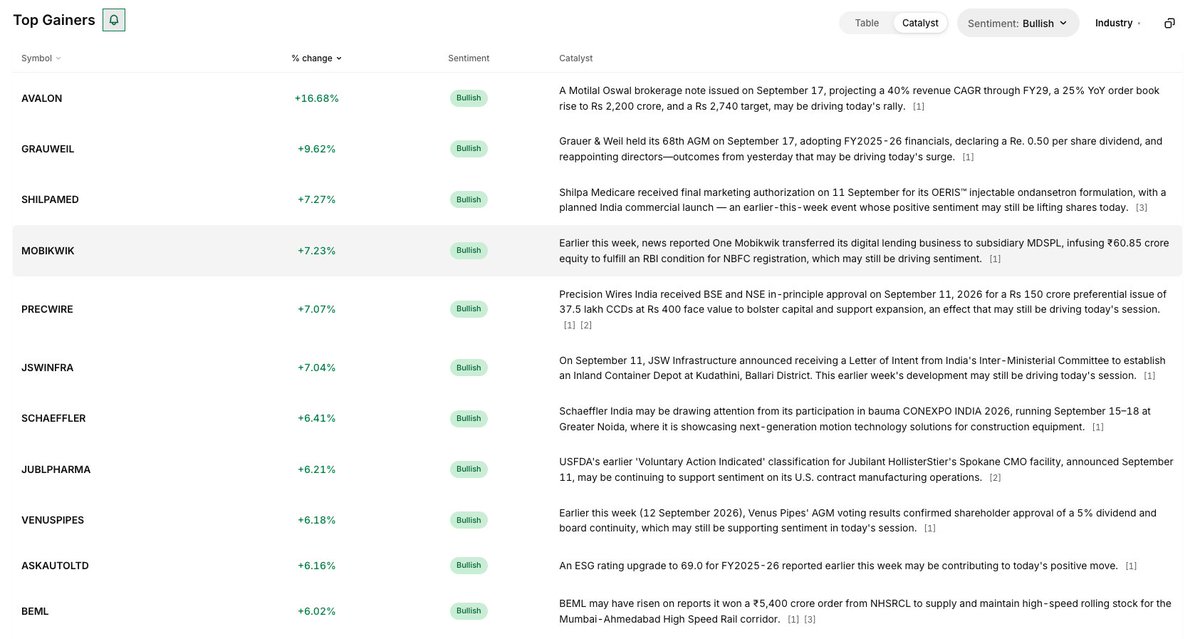Click the Bullish badge in ASKAUTOLTD row
The image size is (1200, 639).
pyautogui.click(x=469, y=566)
